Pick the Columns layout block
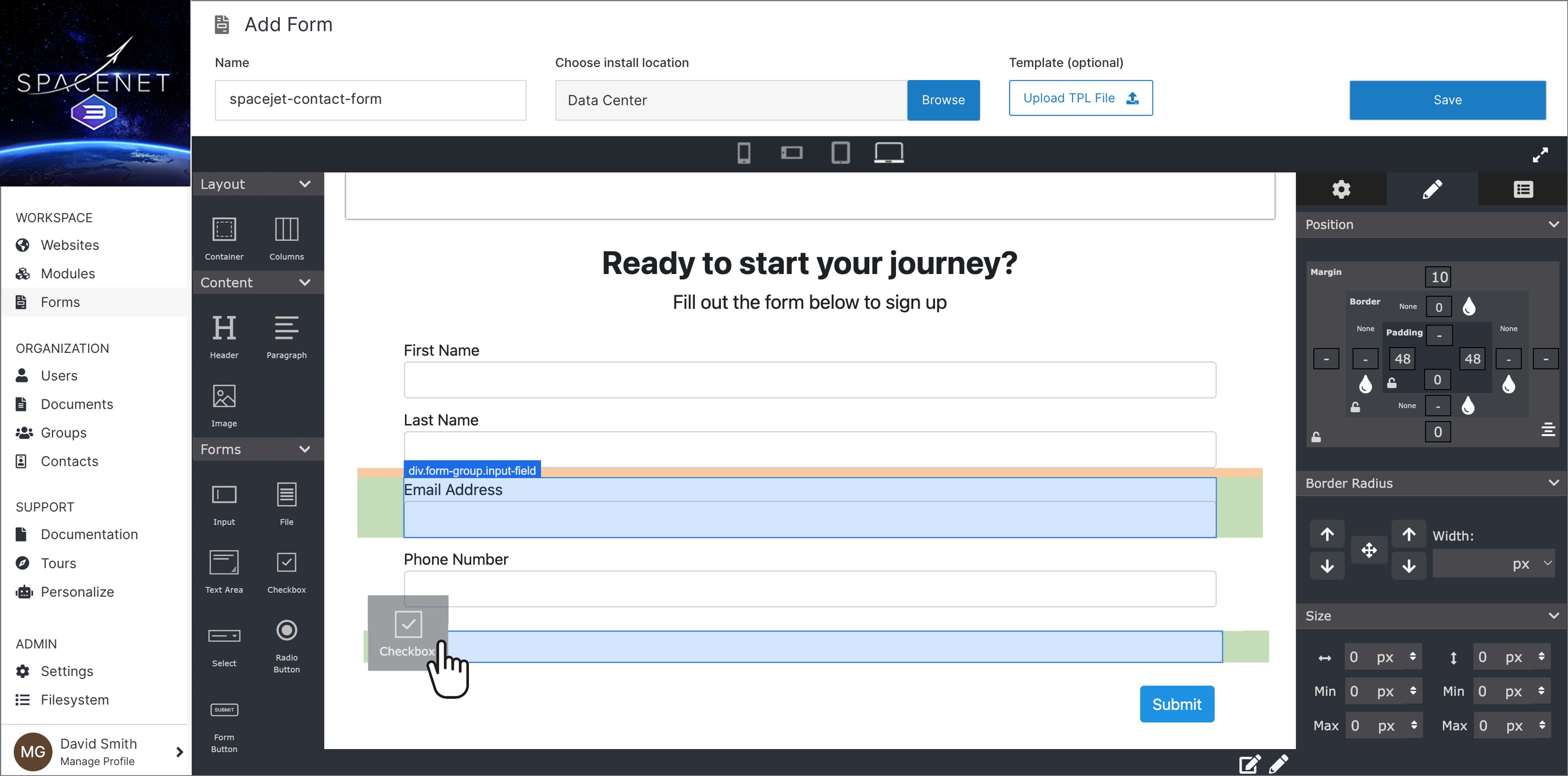The width and height of the screenshot is (1568, 776). (x=286, y=239)
